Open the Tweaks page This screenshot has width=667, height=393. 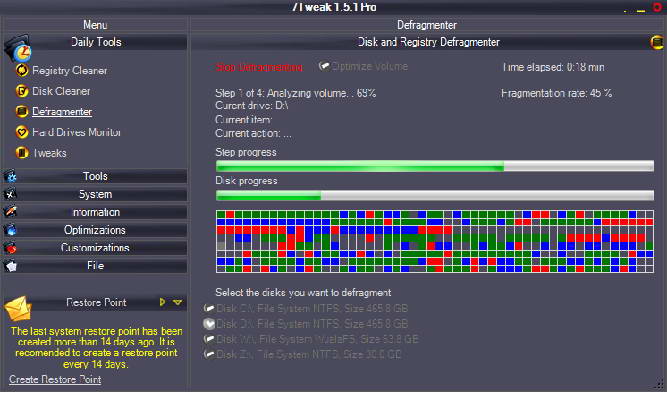click(x=50, y=153)
